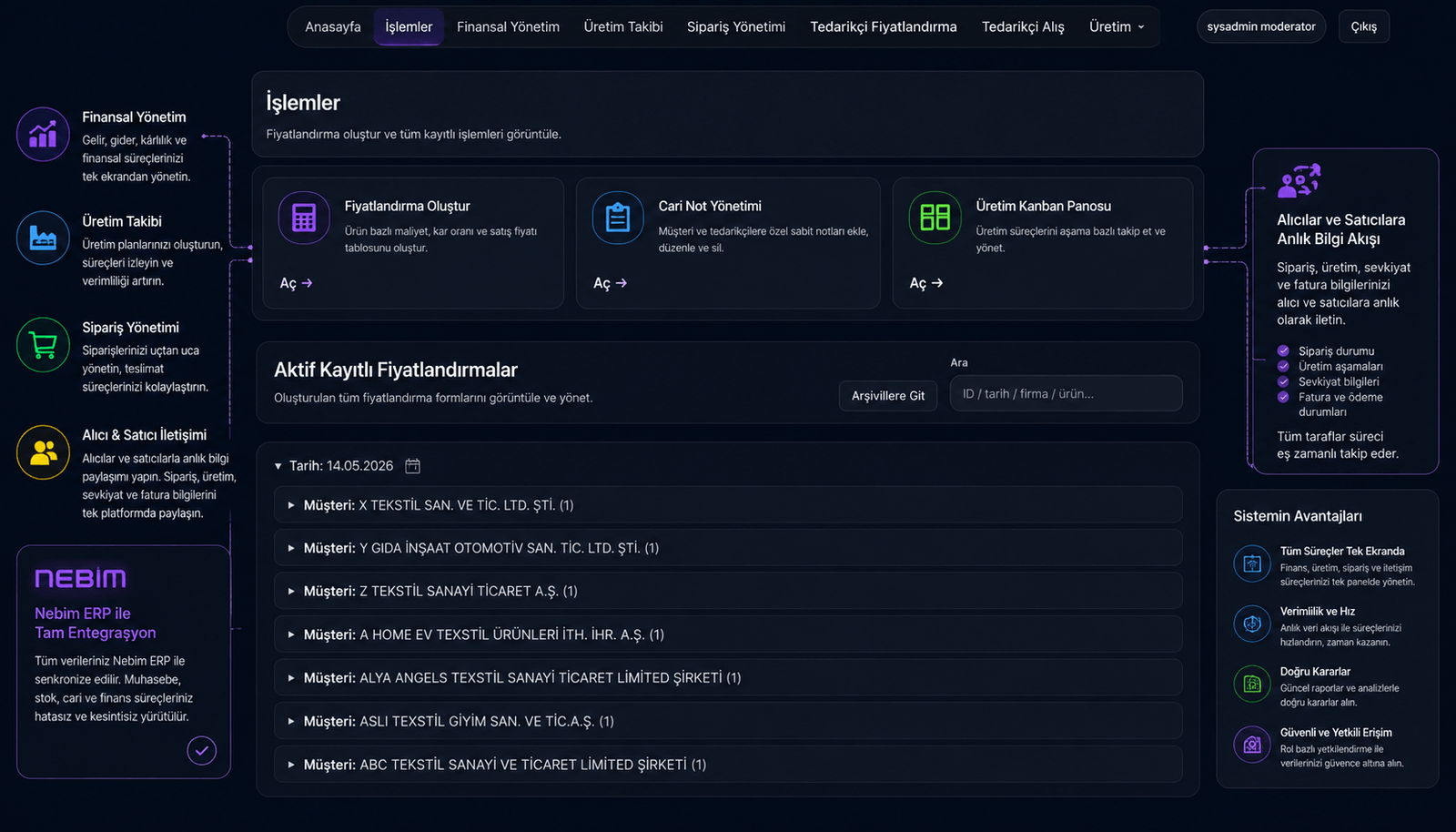
Task: Expand the ASLI TEXSTİL GİYİM row
Action: pos(728,721)
